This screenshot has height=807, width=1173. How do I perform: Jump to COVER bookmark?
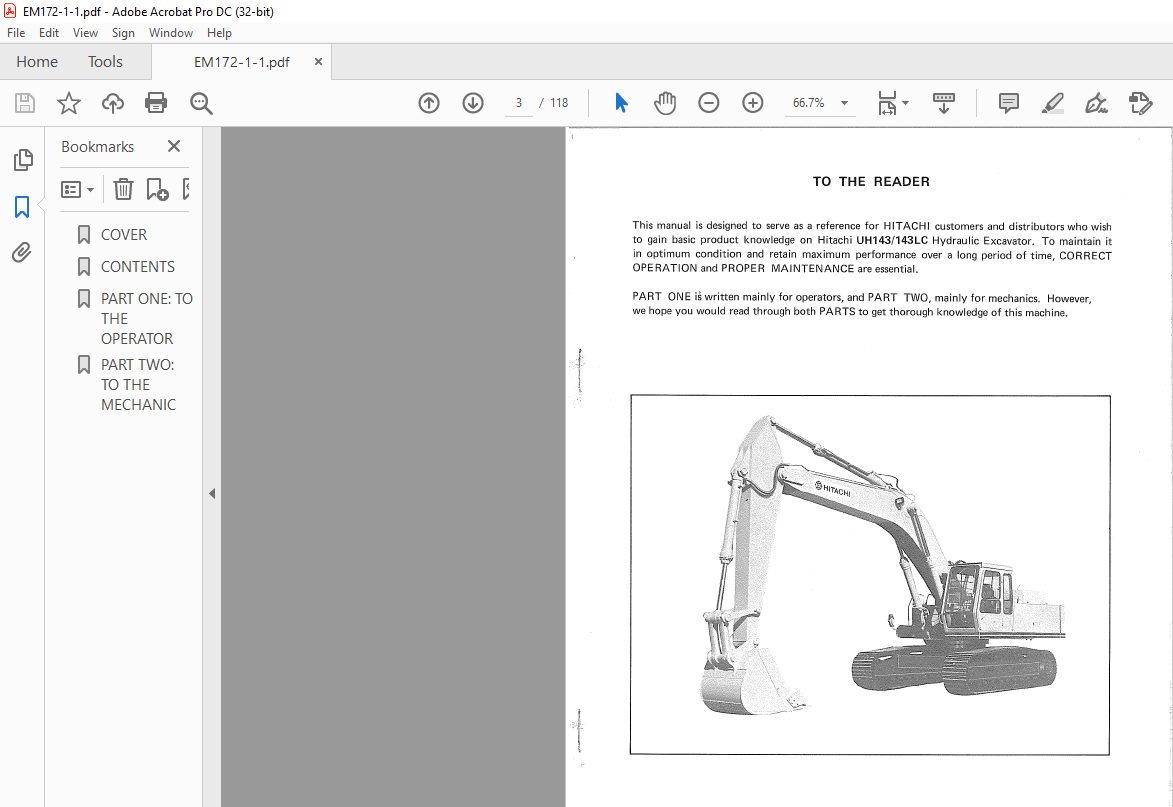tap(123, 235)
